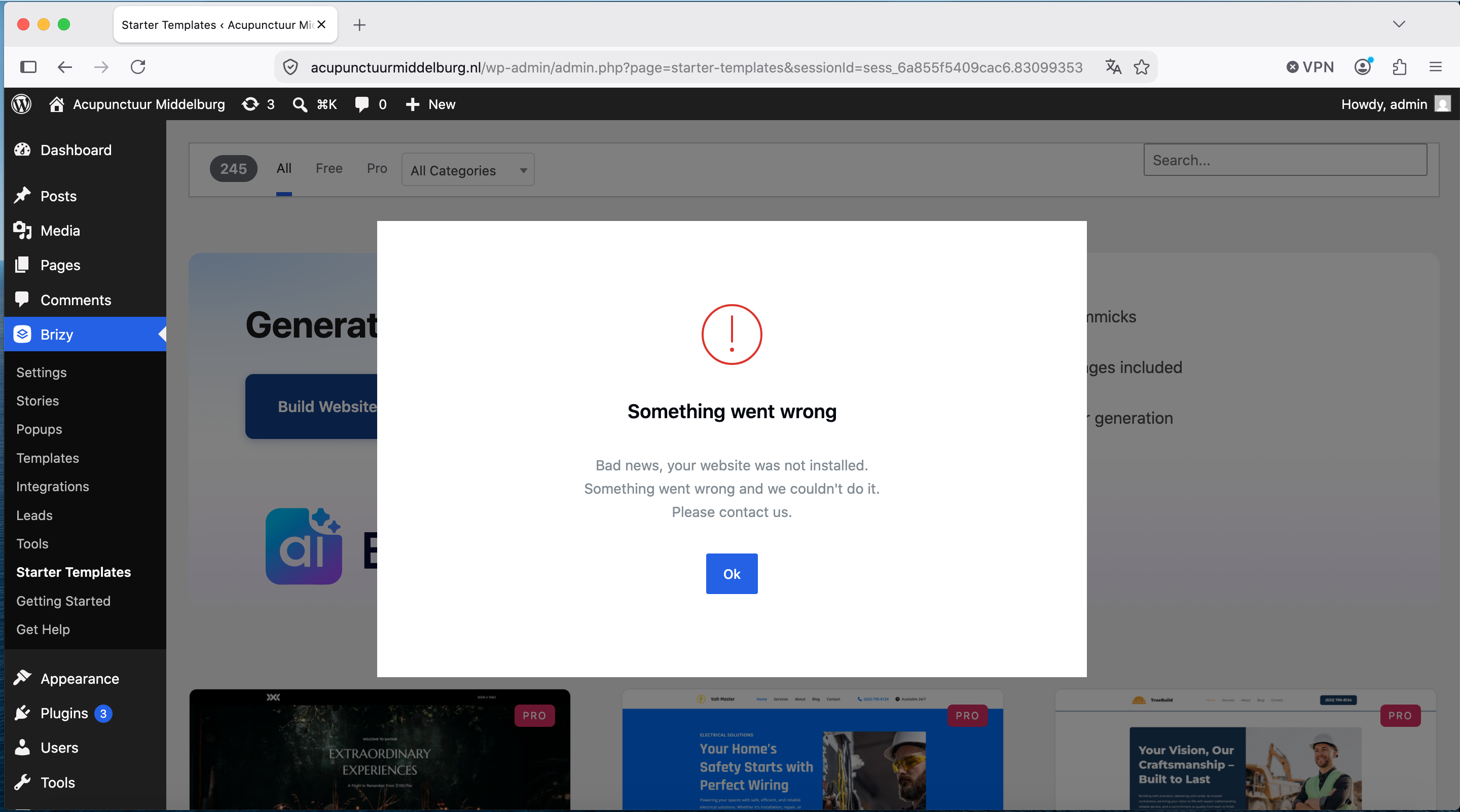The image size is (1460, 812).
Task: Open Comments in the sidebar
Action: coord(85,300)
